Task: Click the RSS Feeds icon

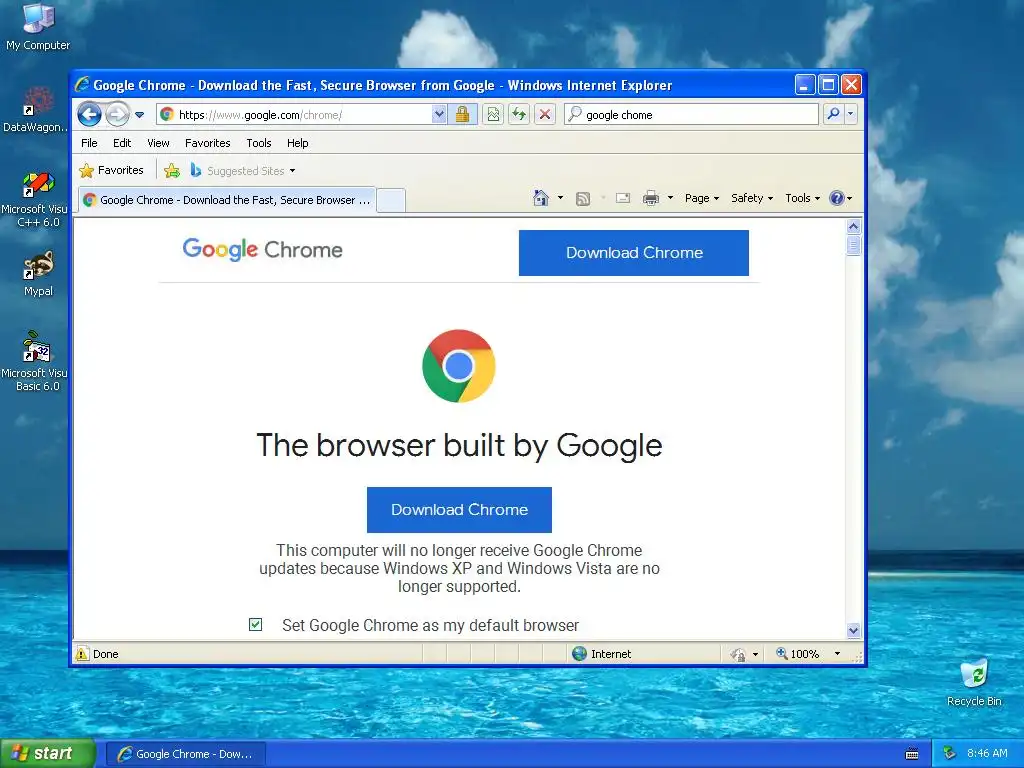Action: [583, 199]
